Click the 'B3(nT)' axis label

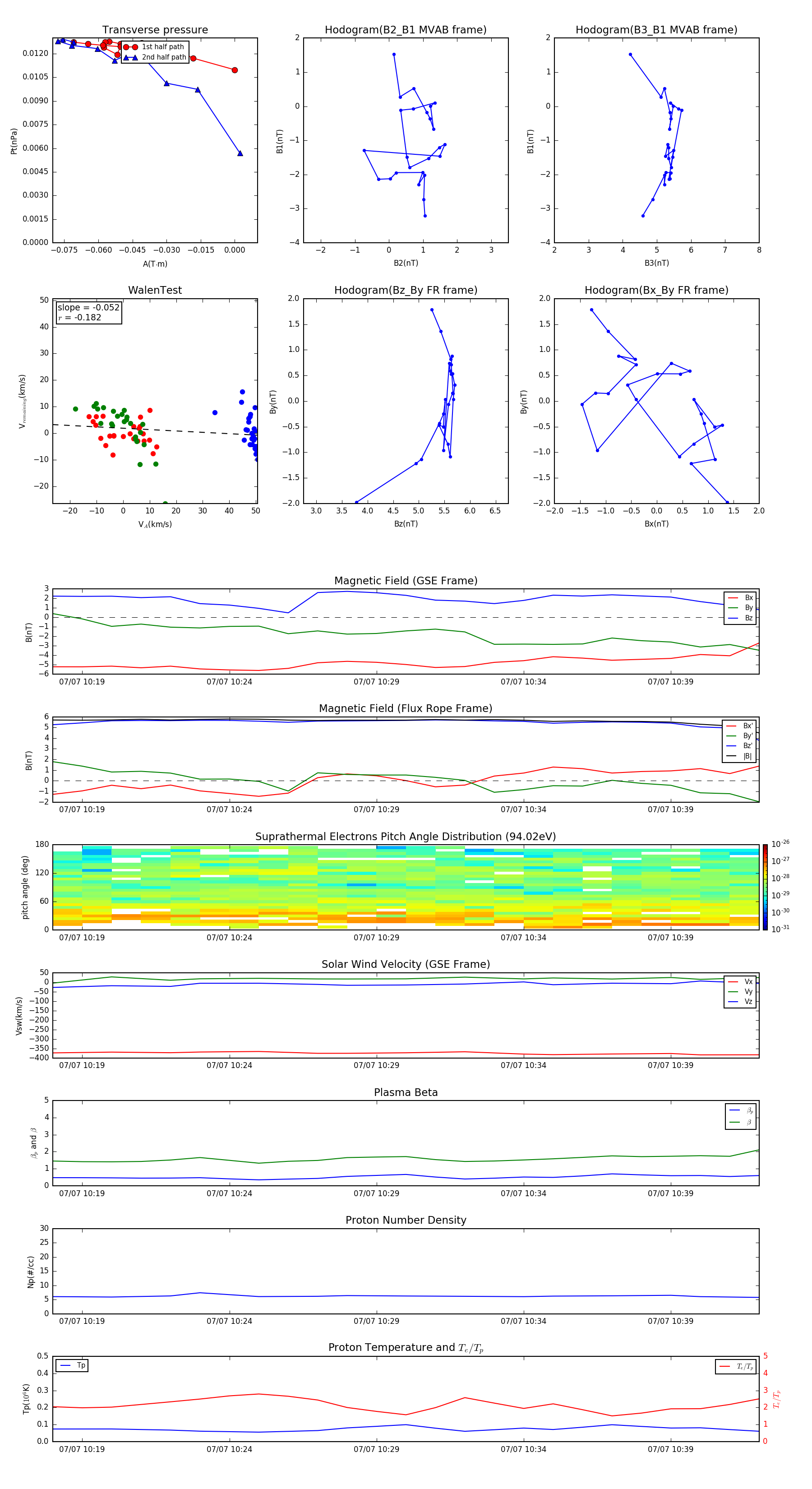pyautogui.click(x=656, y=263)
